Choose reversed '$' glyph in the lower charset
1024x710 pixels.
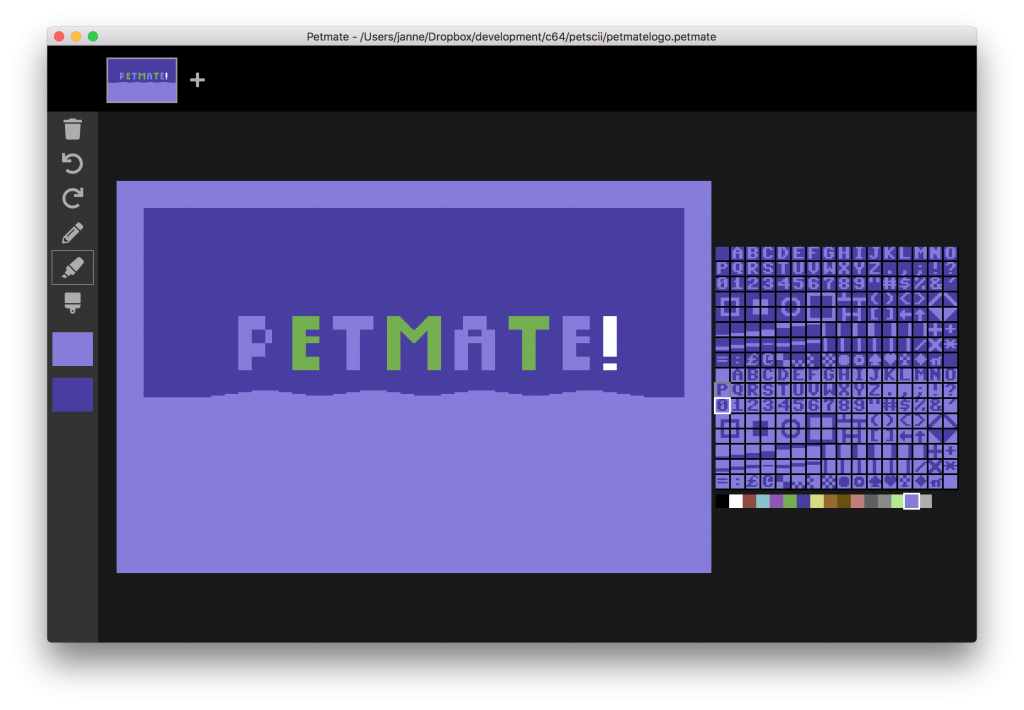pyautogui.click(x=904, y=406)
